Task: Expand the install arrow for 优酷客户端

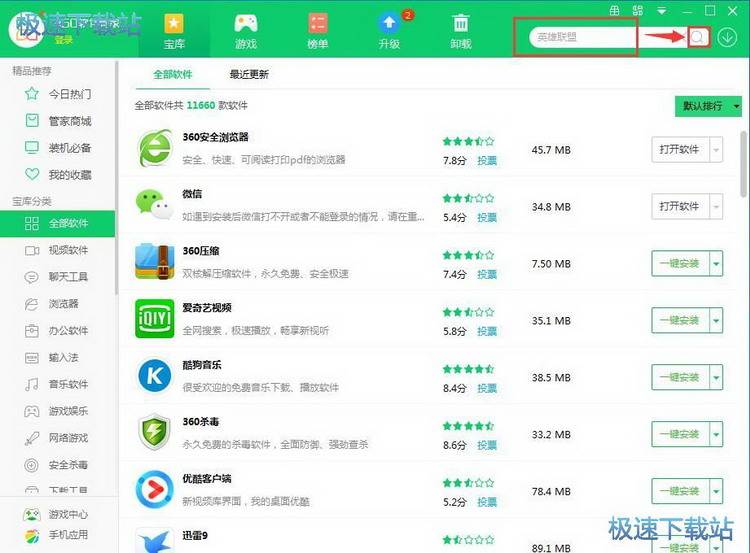Action: click(x=716, y=491)
